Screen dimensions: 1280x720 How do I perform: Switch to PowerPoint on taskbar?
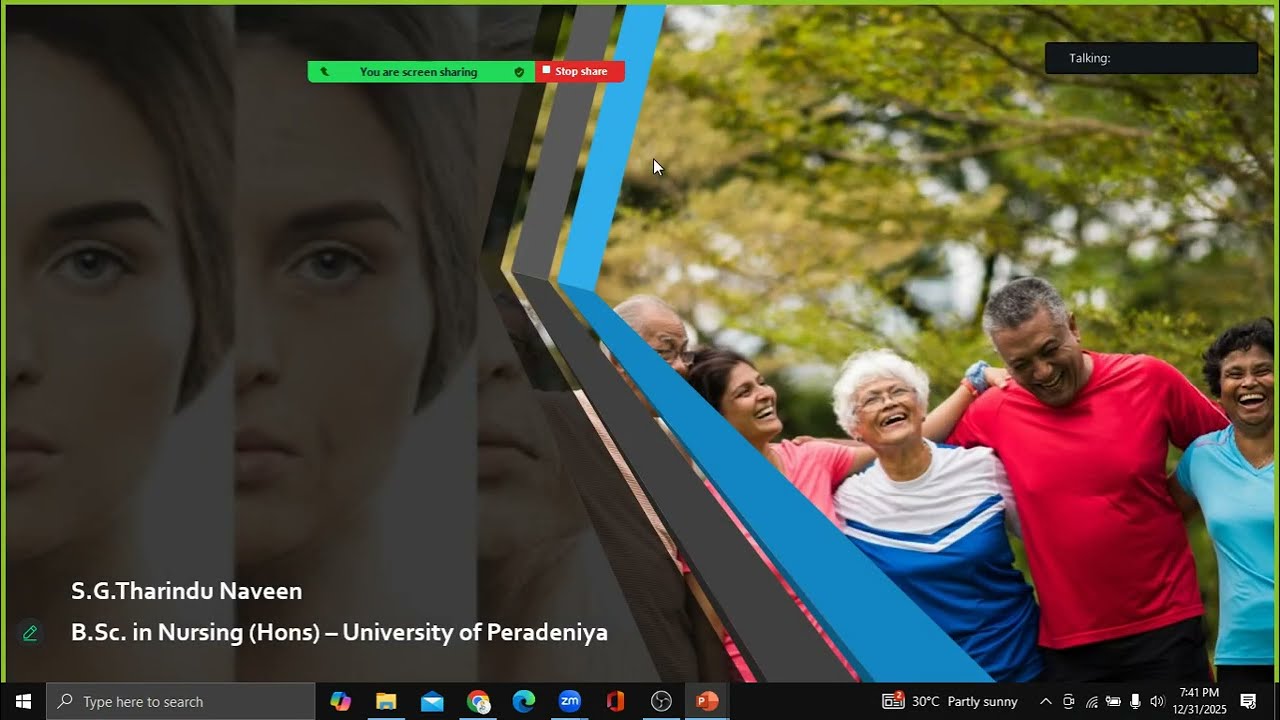(x=707, y=701)
